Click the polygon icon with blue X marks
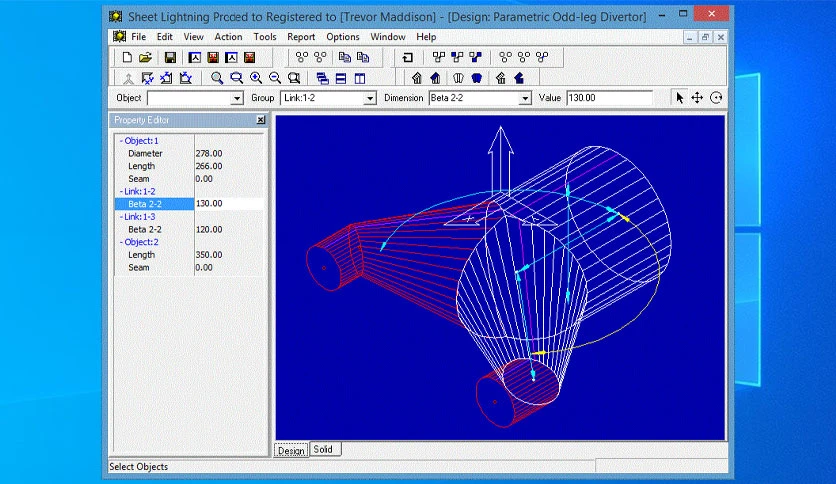The image size is (836, 484). pyautogui.click(x=148, y=78)
